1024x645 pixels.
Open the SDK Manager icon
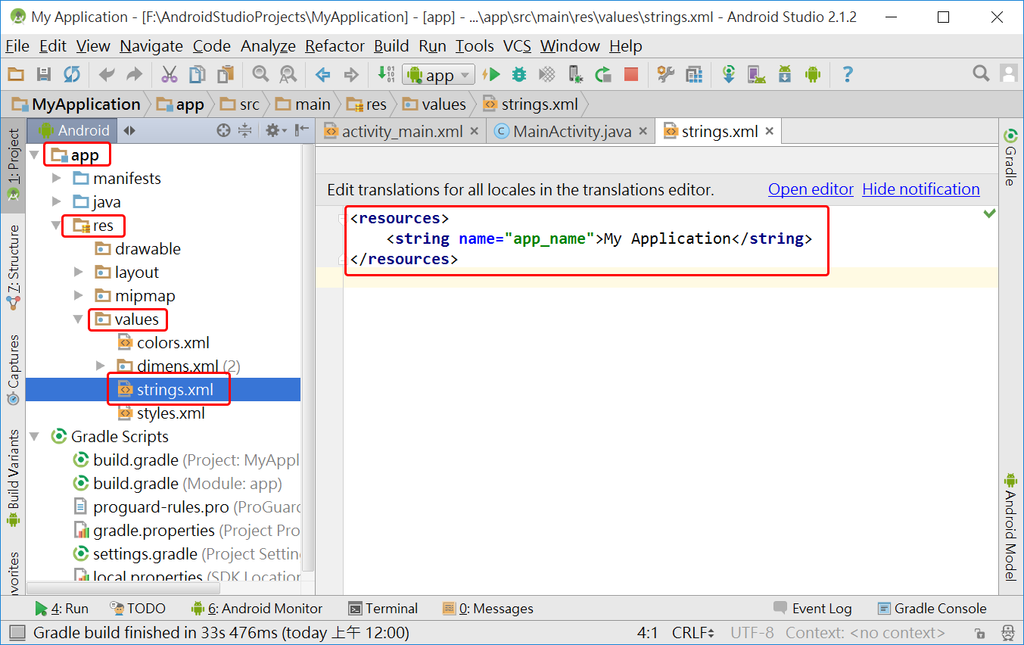coord(784,74)
